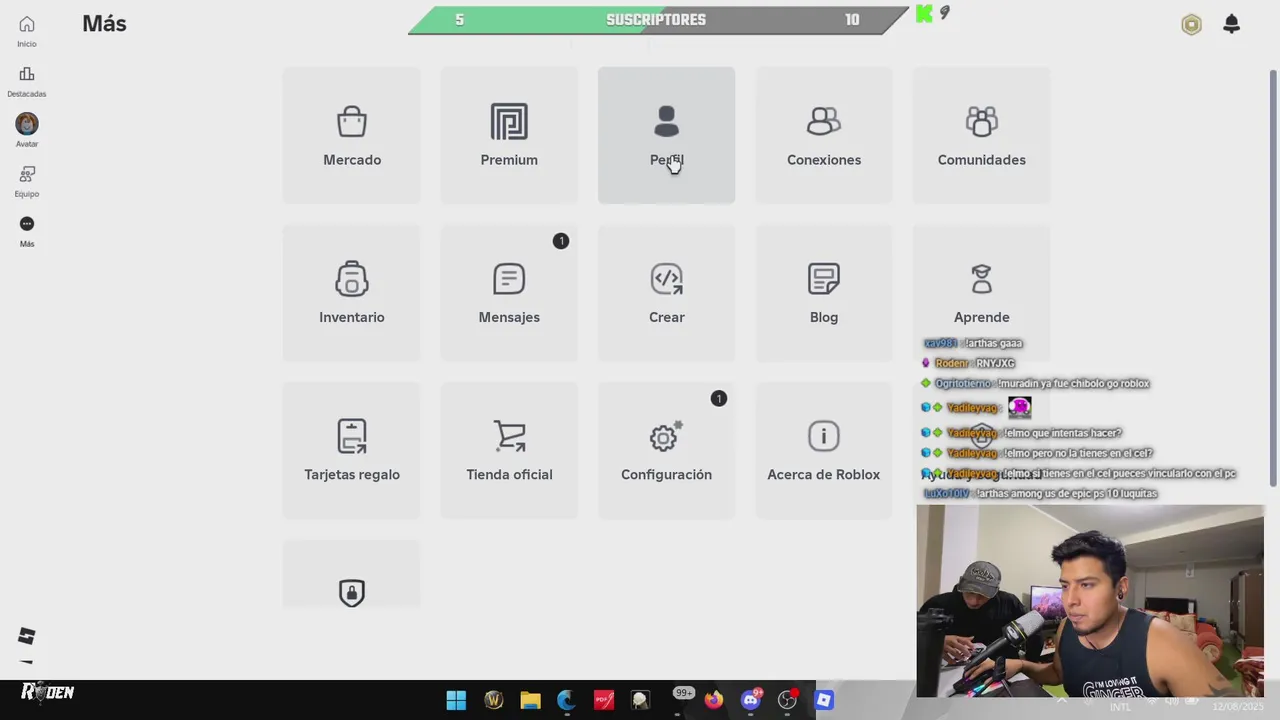
Task: Click the Más page heading
Action: [x=104, y=24]
